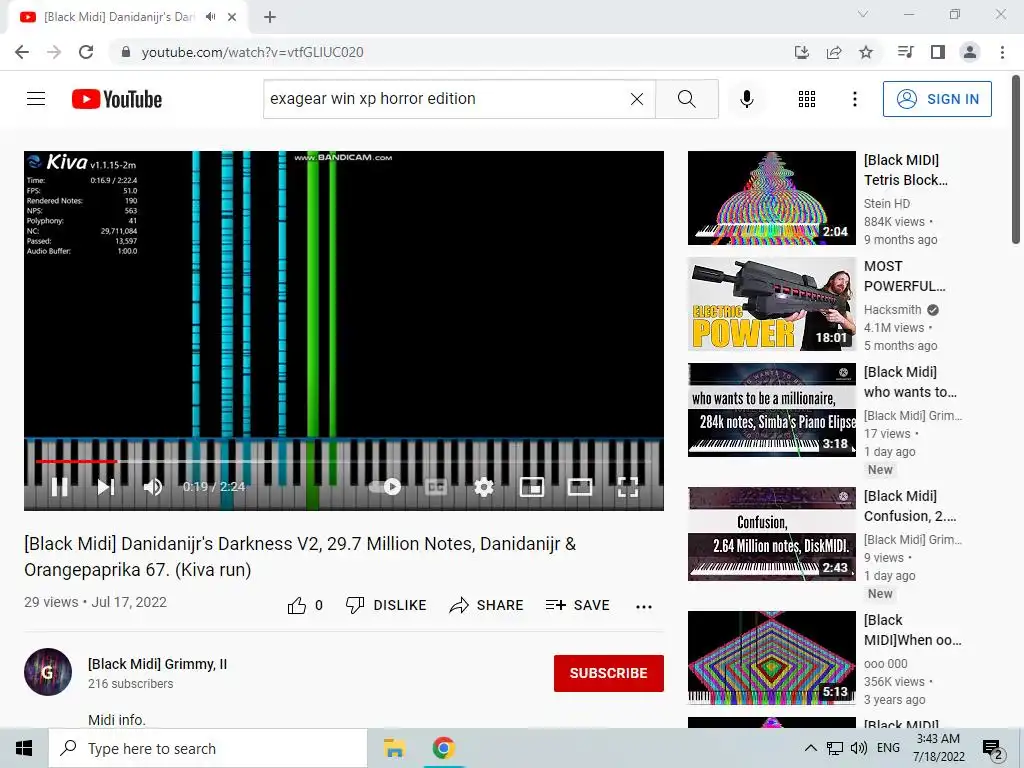1024x768 pixels.
Task: Open YouTube settings three-dot menu
Action: pyautogui.click(x=854, y=99)
